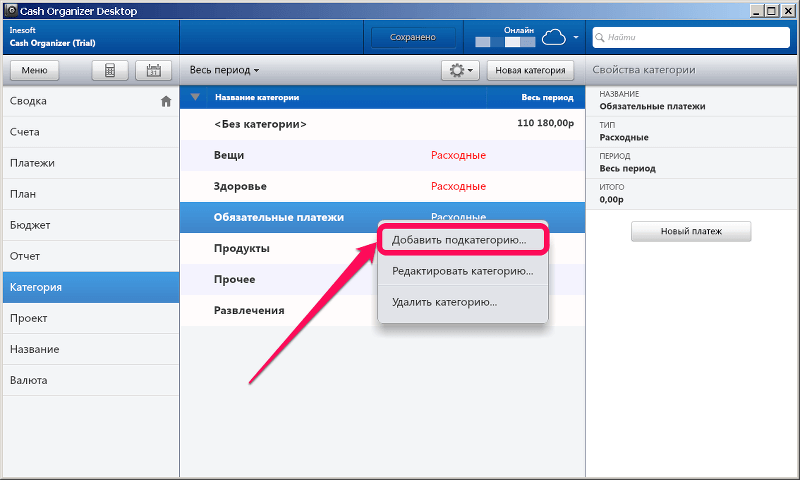Select the Обязательные платежи category row
The image size is (800, 480).
[382, 217]
